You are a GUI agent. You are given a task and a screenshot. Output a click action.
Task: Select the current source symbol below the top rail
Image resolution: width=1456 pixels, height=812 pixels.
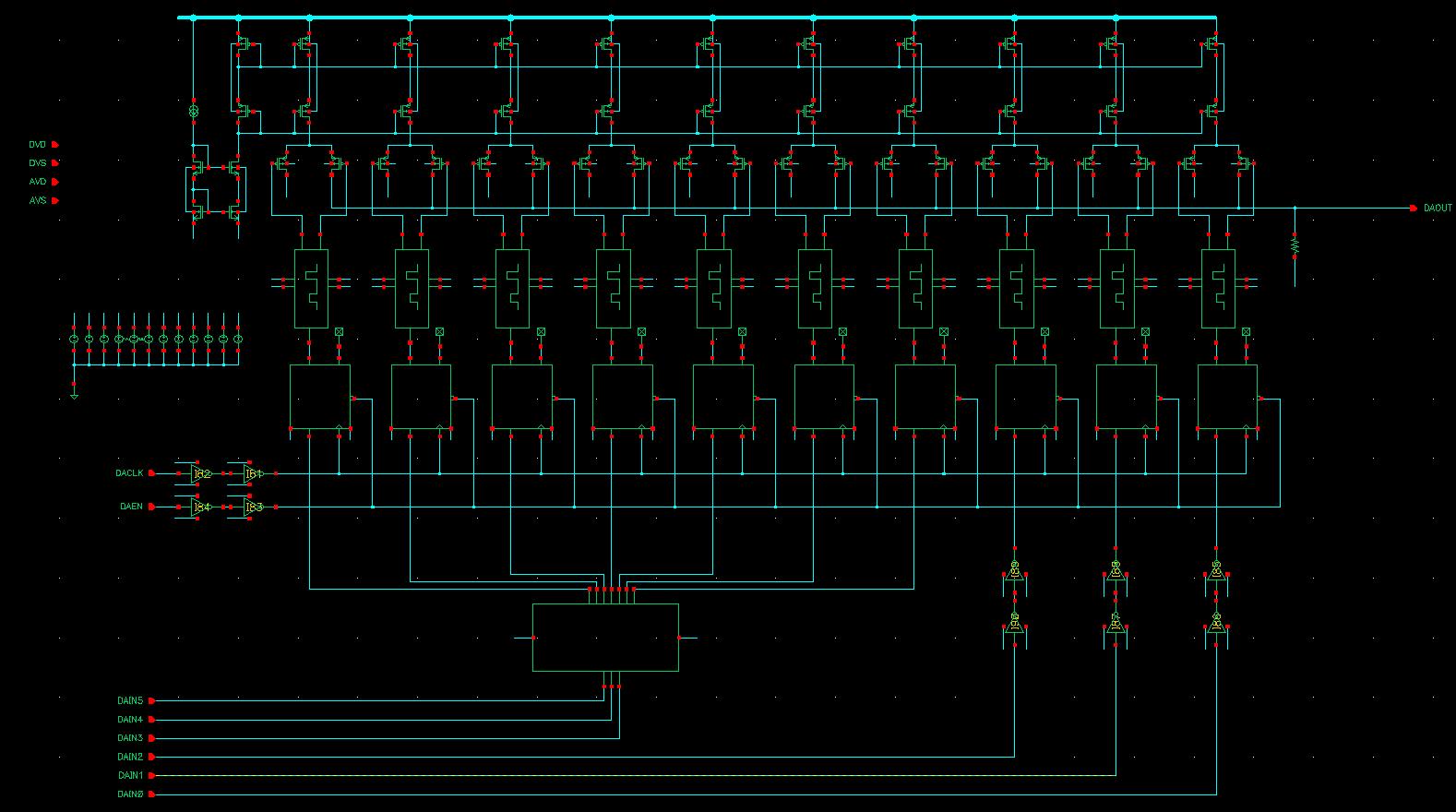click(x=194, y=111)
